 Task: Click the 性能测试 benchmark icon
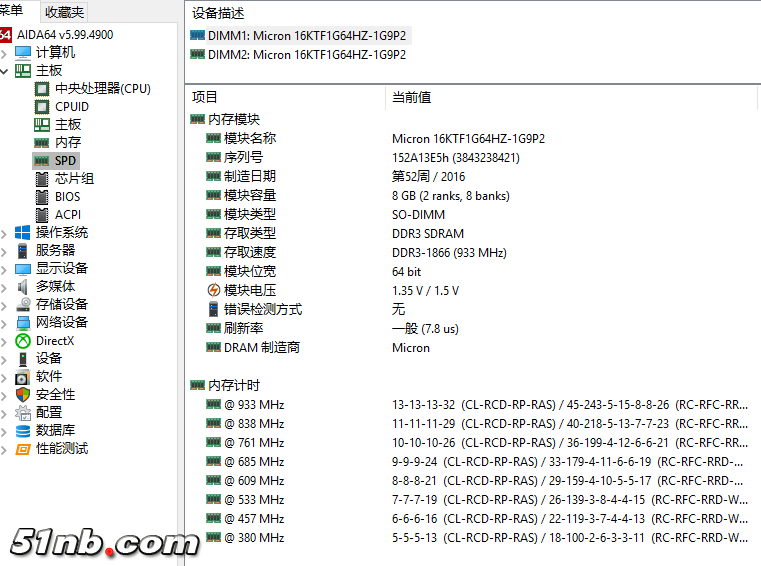click(x=23, y=449)
